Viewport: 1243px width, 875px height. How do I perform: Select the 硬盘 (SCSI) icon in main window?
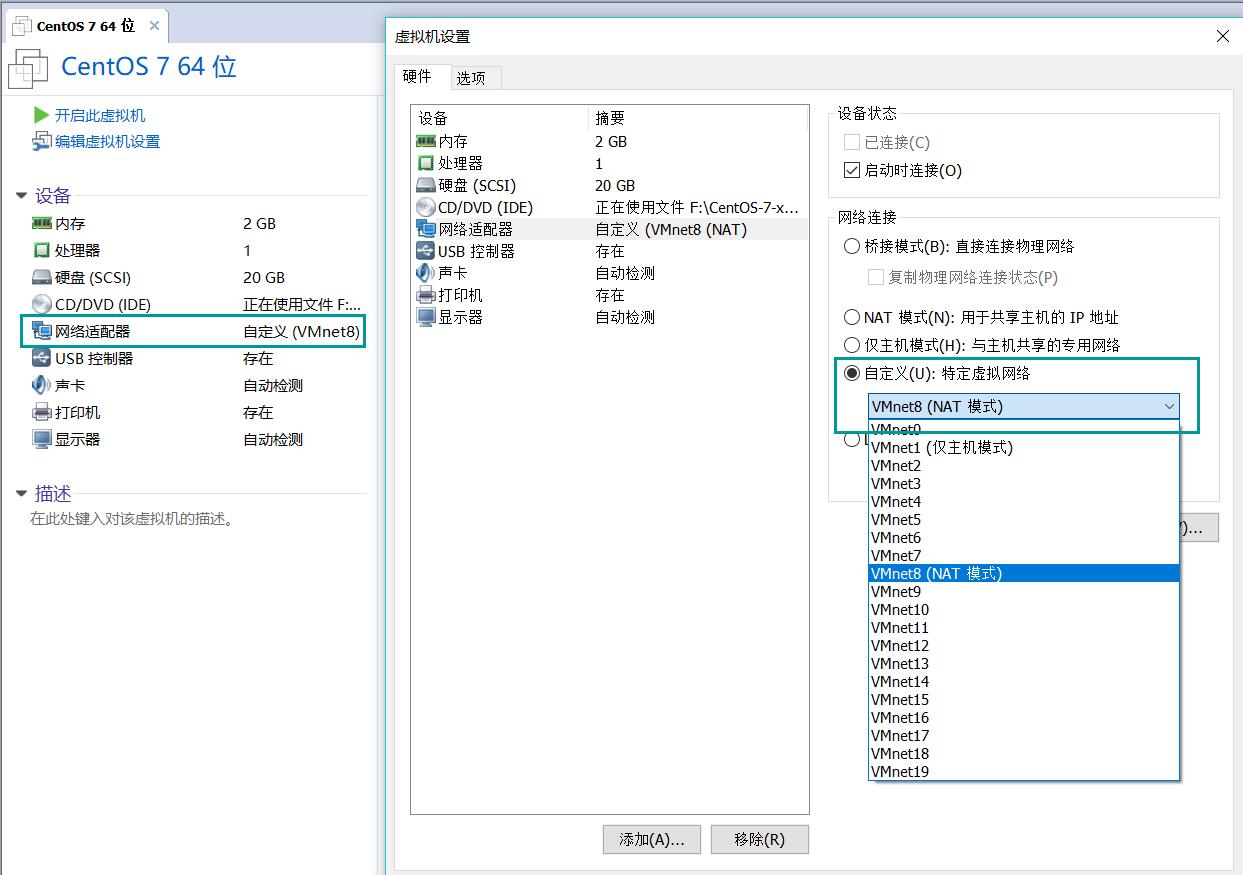click(x=41, y=277)
